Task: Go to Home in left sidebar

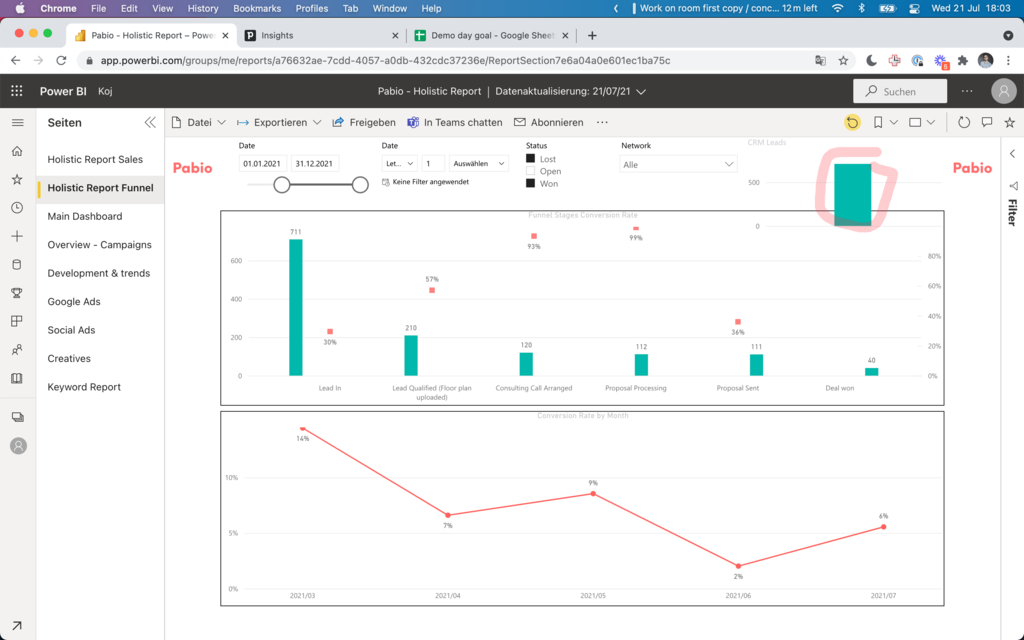Action: [17, 151]
